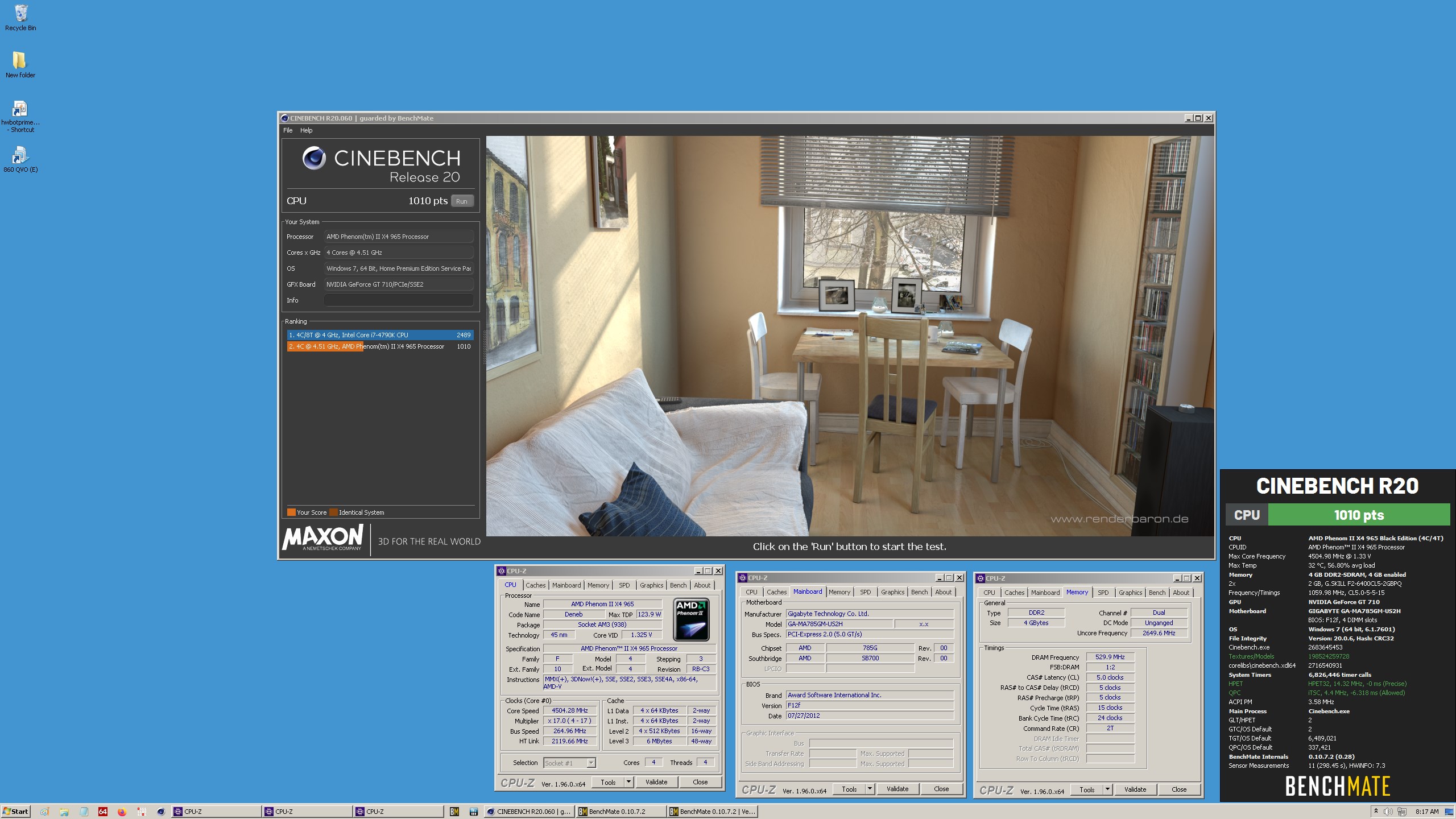Click Validate in the Memory CPU-Z window
The height and width of the screenshot is (819, 1456).
[1135, 789]
